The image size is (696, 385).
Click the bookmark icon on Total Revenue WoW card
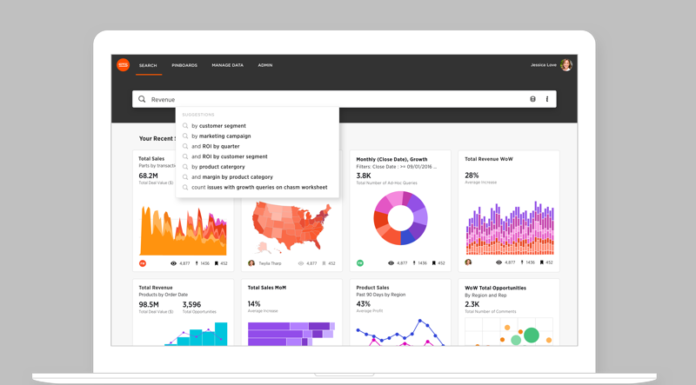542,262
